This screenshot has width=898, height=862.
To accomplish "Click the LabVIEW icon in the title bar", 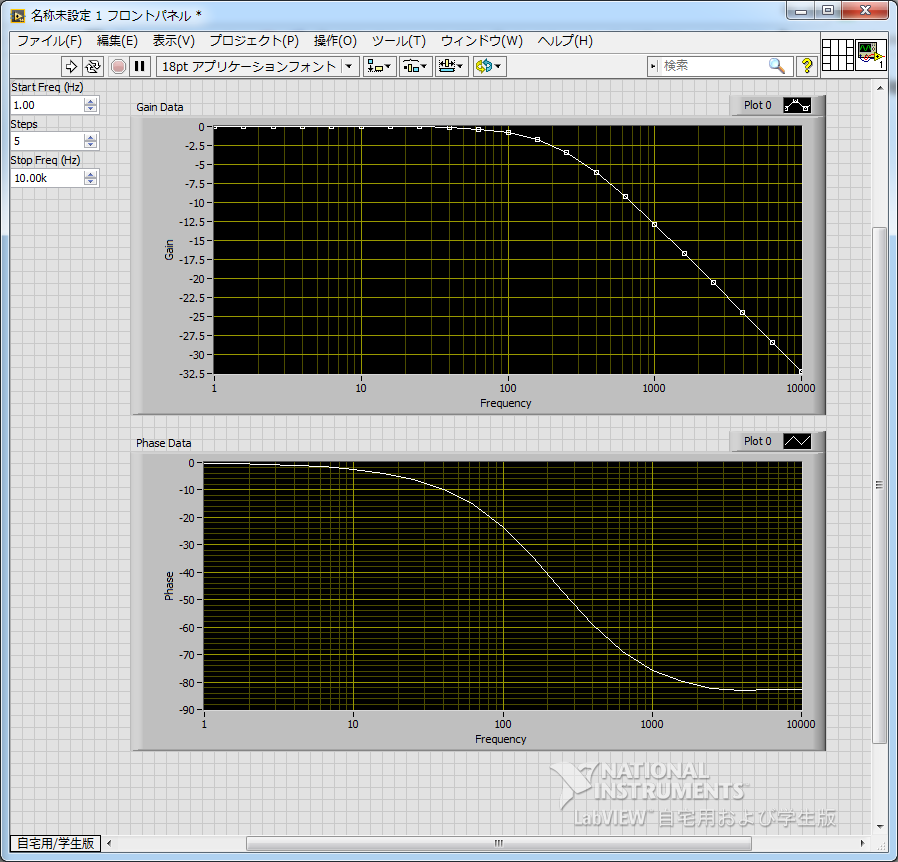I will coord(18,15).
